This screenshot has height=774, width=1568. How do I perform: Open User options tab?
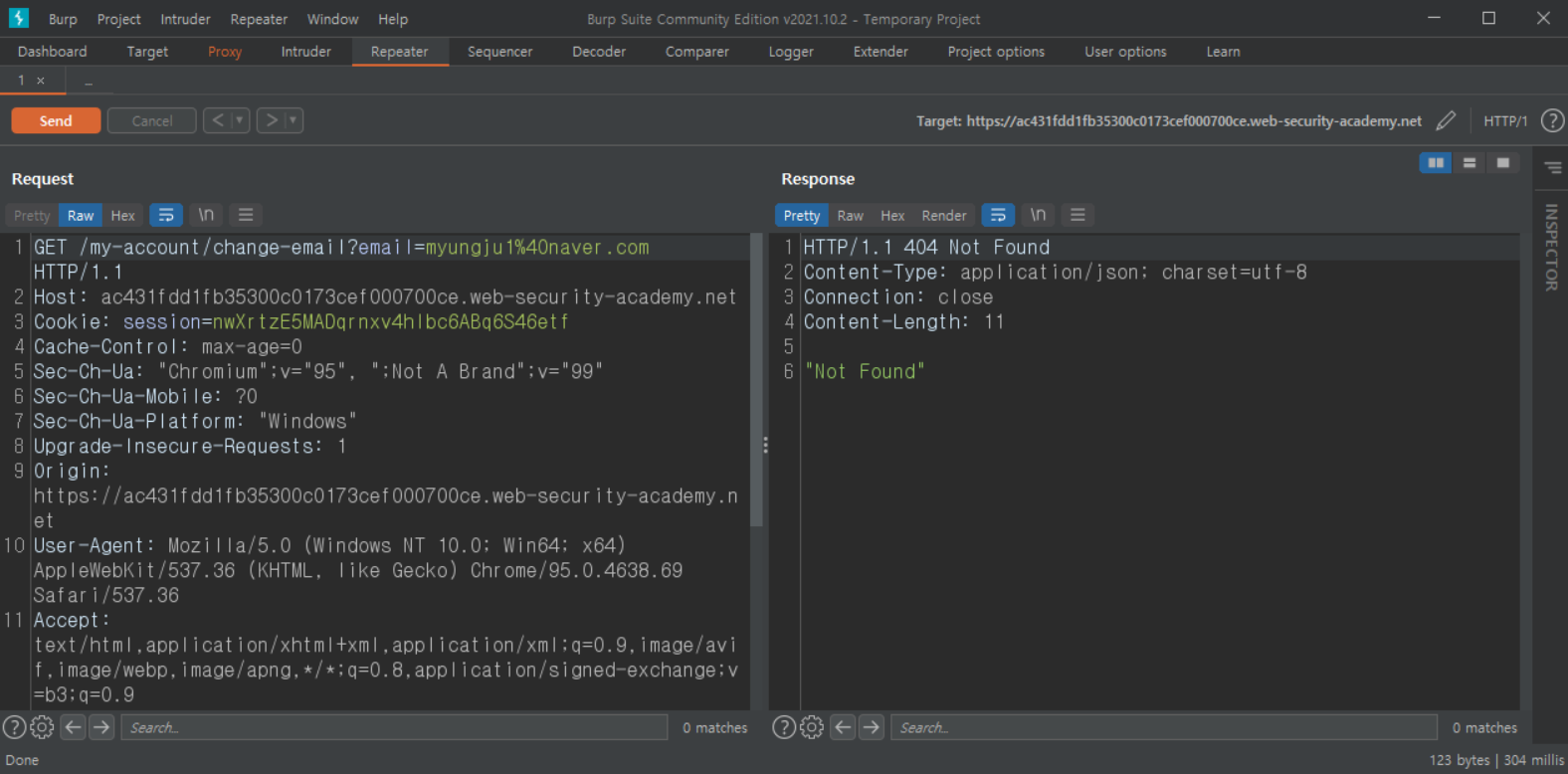coord(1125,52)
